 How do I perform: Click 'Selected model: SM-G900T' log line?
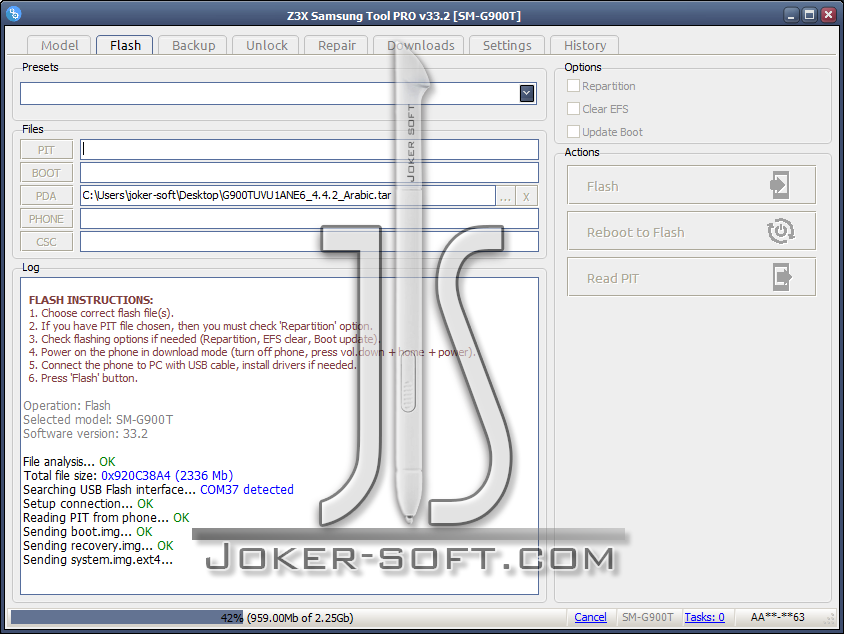click(x=98, y=420)
